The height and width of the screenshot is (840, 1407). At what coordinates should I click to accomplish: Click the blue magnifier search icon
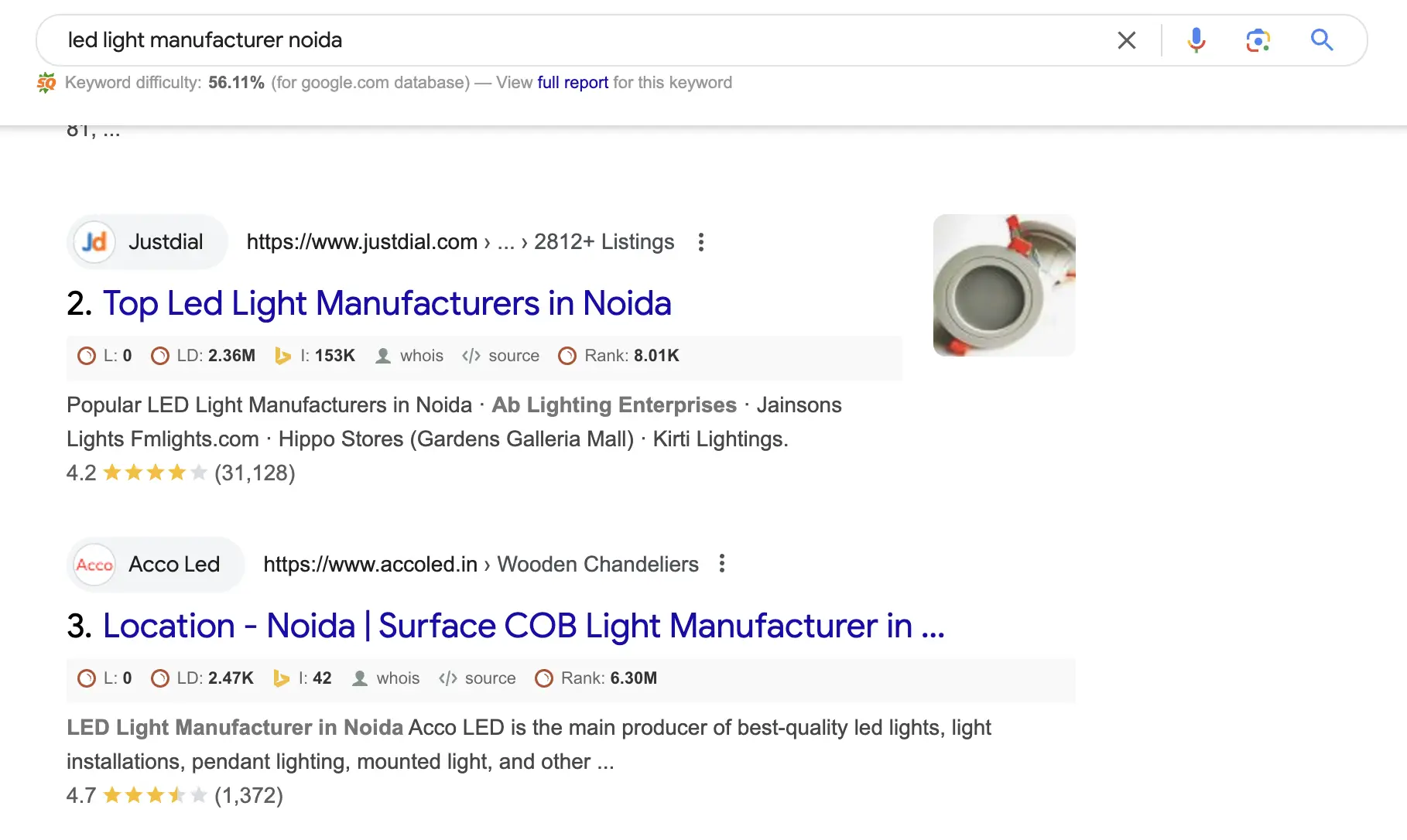pyautogui.click(x=1321, y=40)
